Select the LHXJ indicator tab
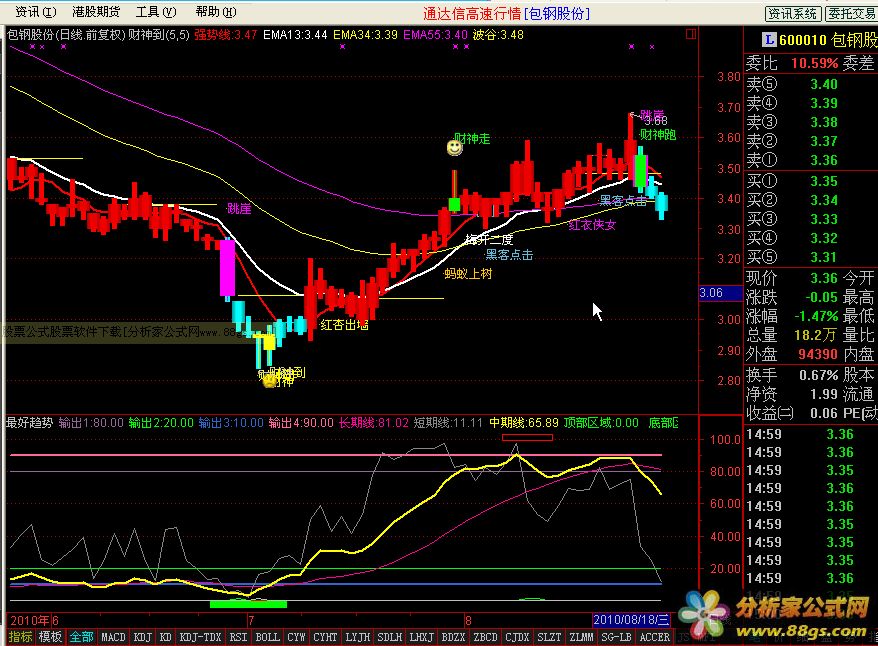 (x=422, y=637)
